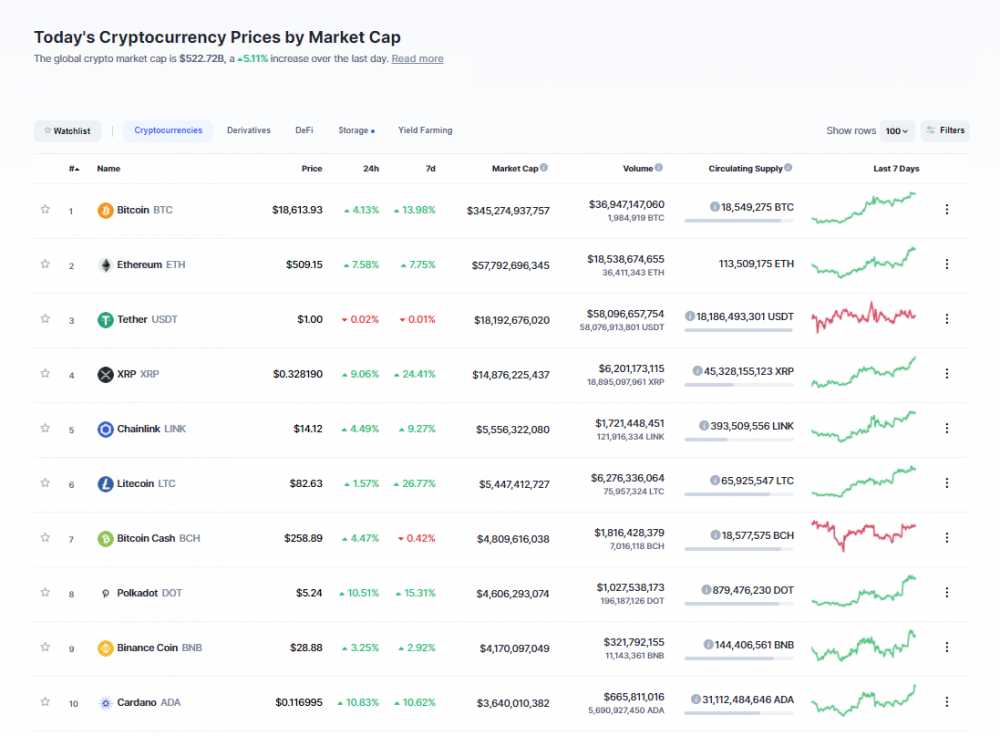The width and height of the screenshot is (1000, 736).
Task: Star Chainlink to add to watchlist
Action: click(x=45, y=428)
